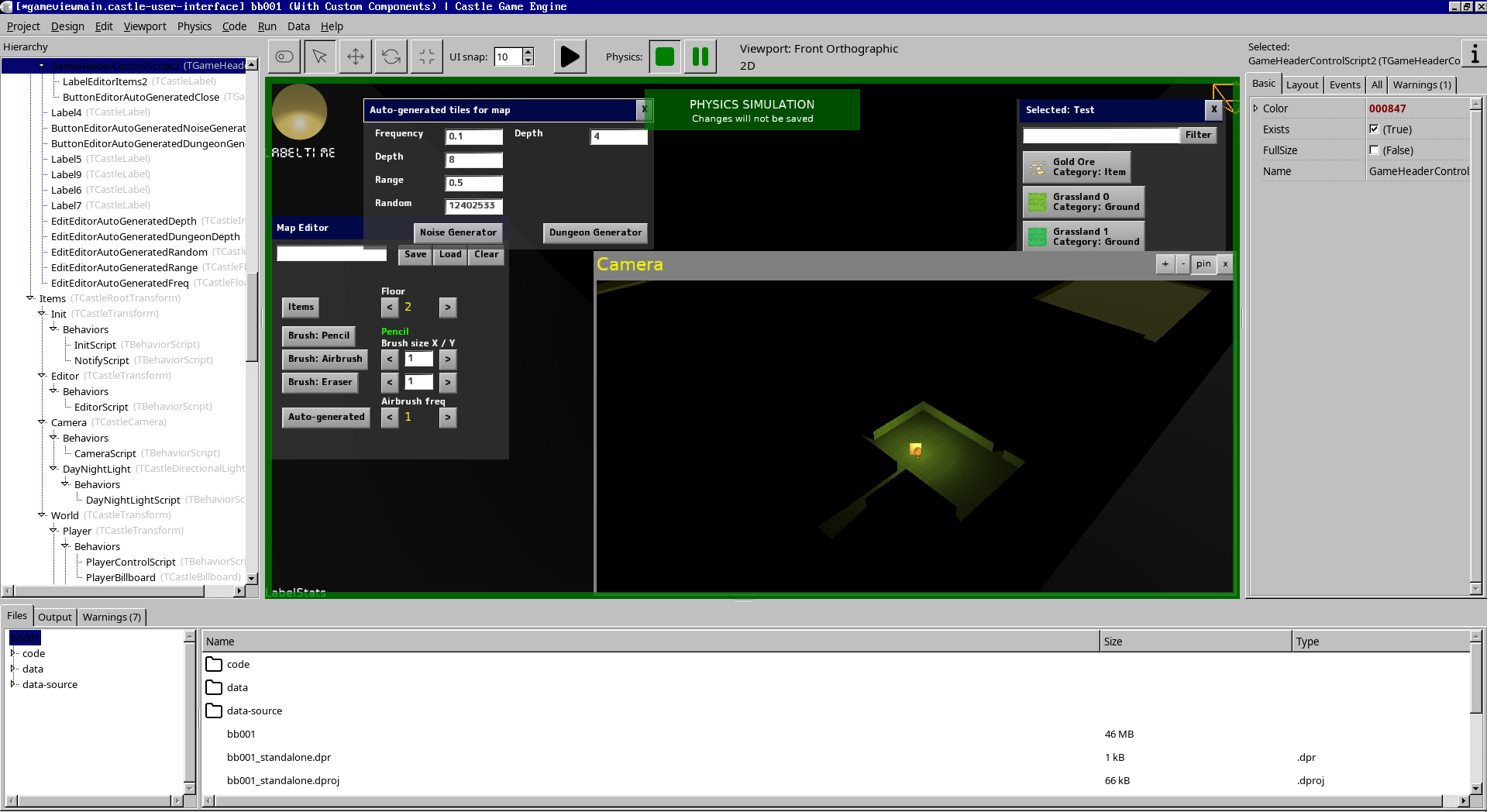Viewport: 1487px width, 812px height.
Task: Expand the Color property
Action: click(x=1255, y=108)
